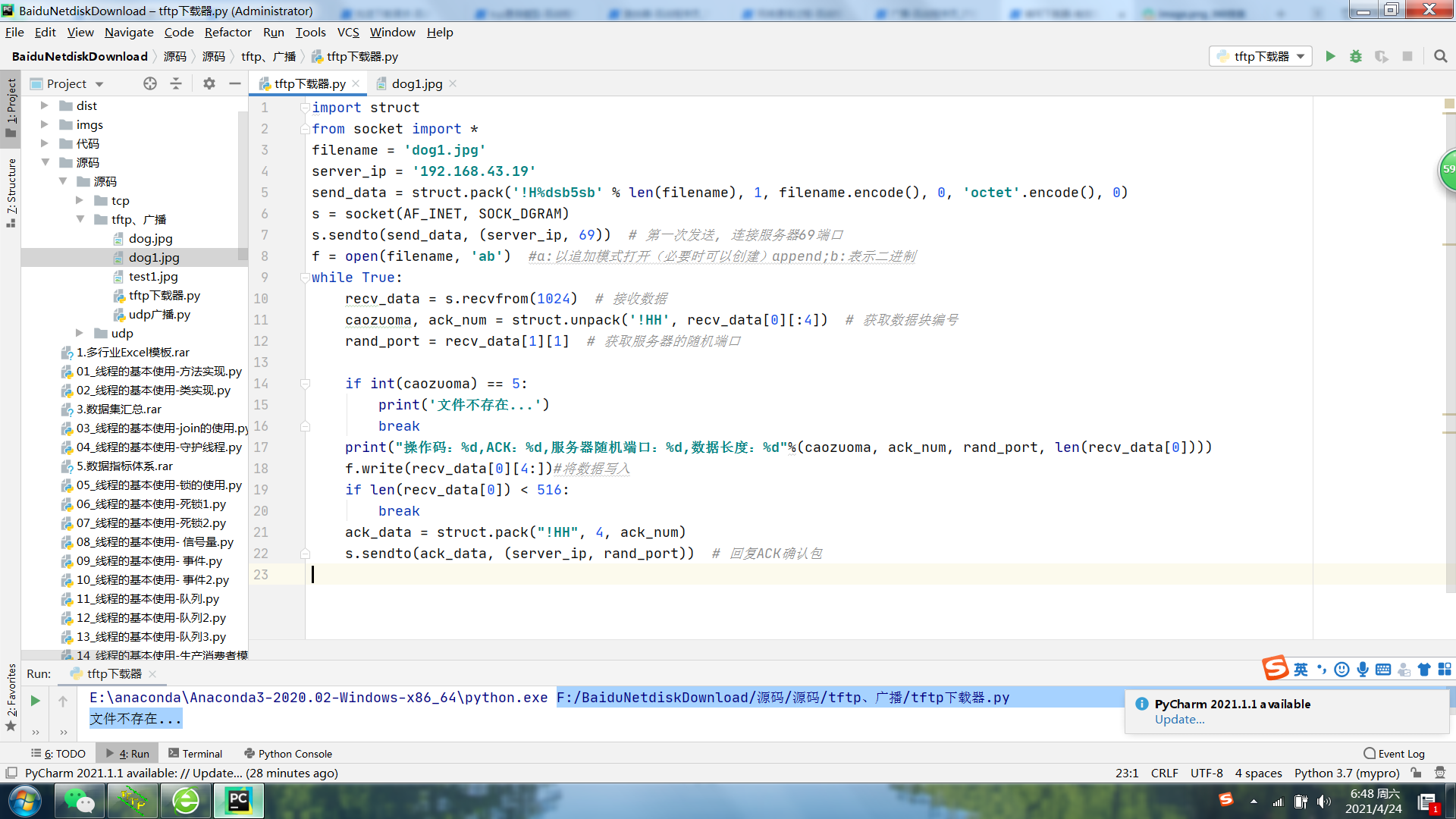The image size is (1456, 819).
Task: Open the VCS menu
Action: pyautogui.click(x=348, y=32)
